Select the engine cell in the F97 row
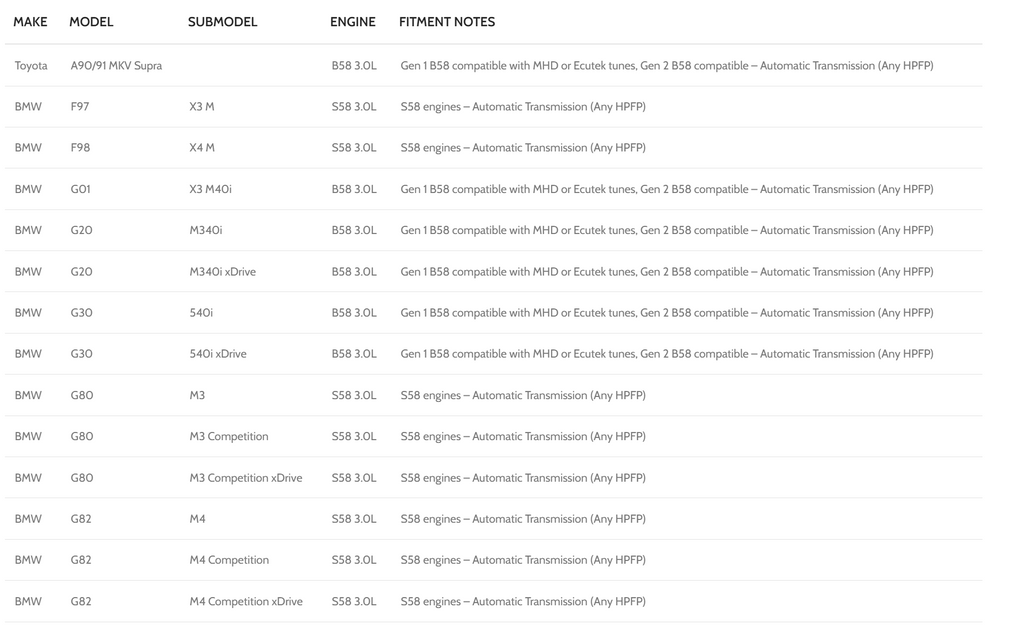 coord(354,107)
